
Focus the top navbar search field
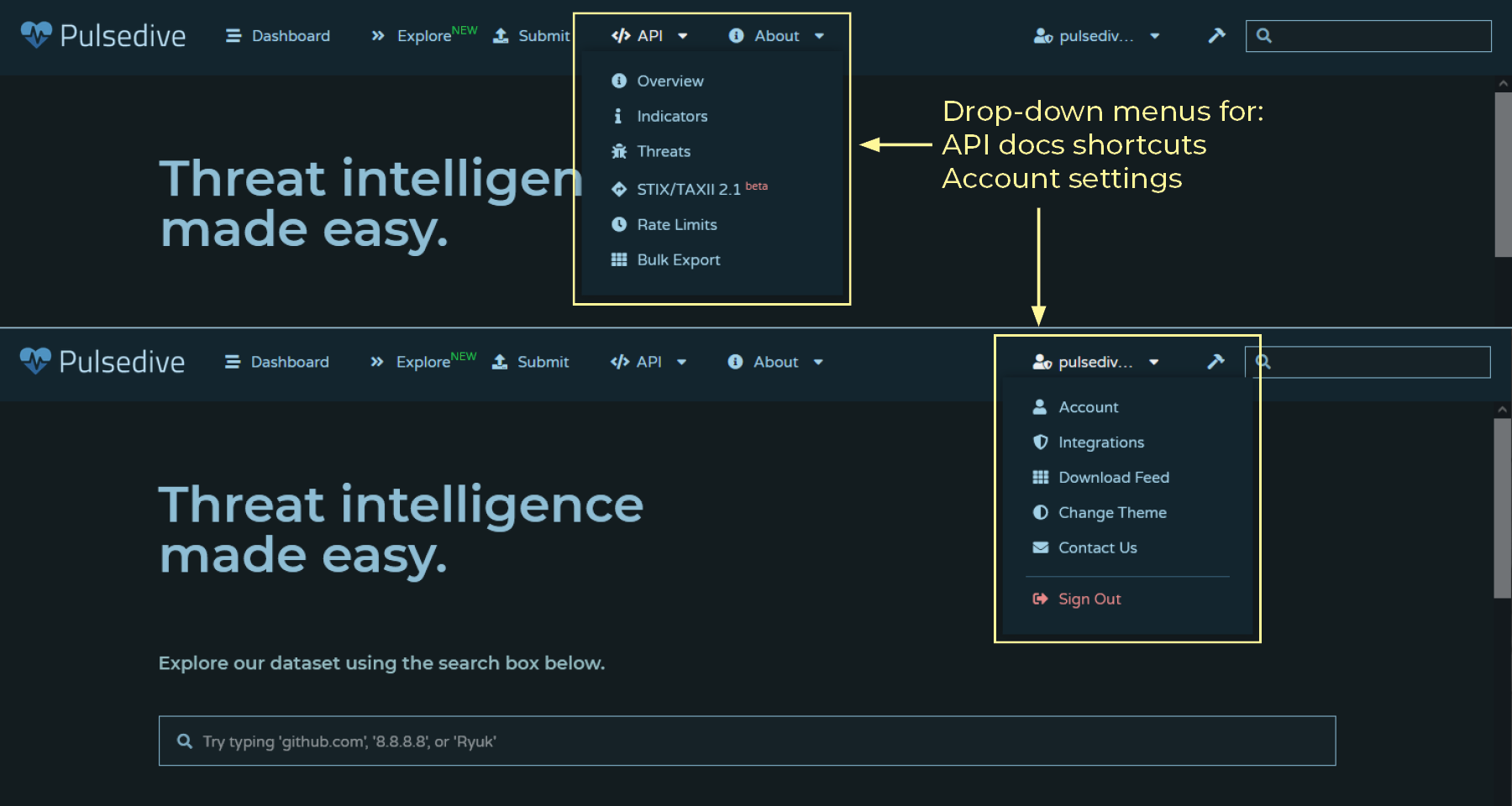pos(1368,36)
